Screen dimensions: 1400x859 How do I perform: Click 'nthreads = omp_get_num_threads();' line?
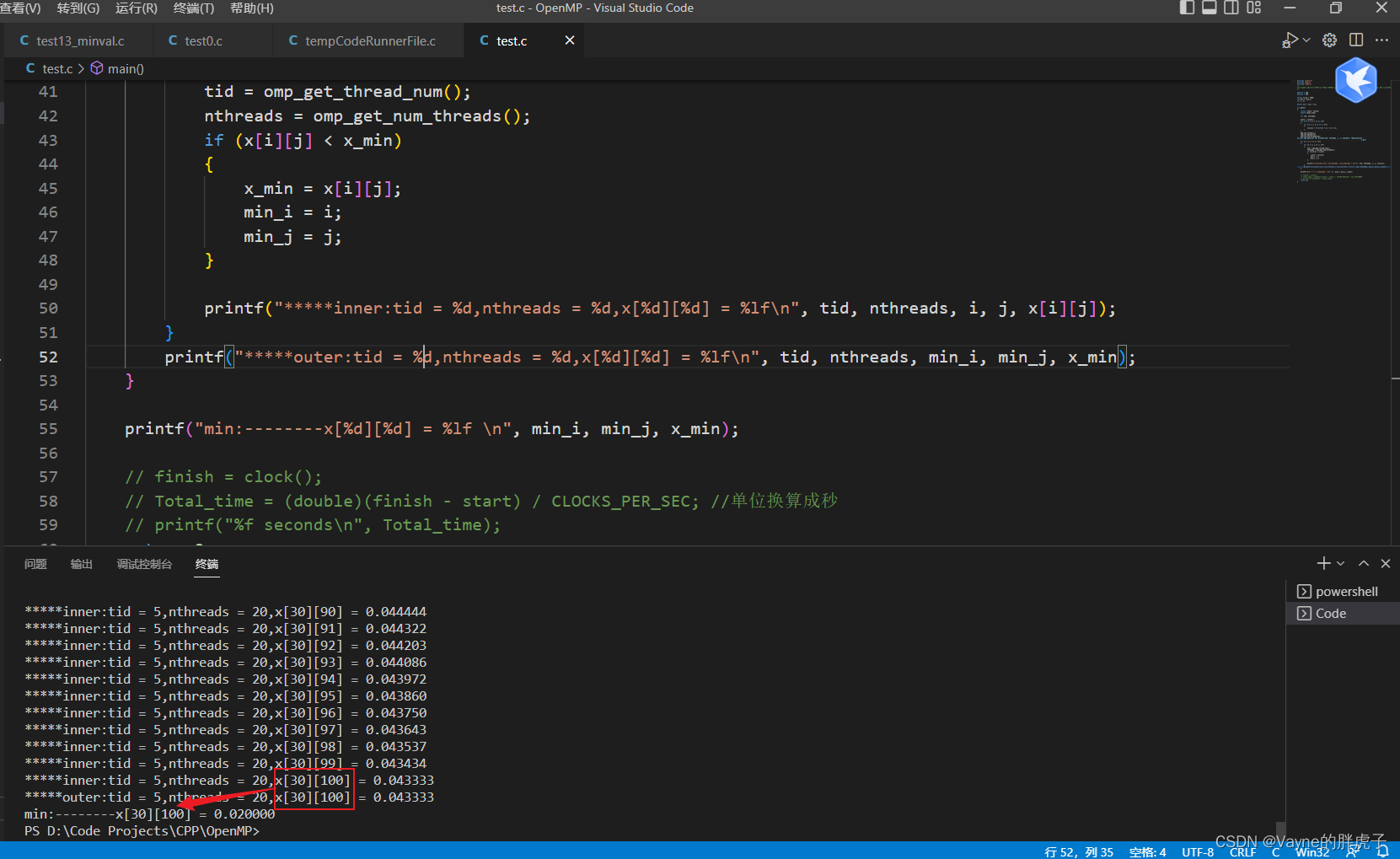tap(367, 116)
